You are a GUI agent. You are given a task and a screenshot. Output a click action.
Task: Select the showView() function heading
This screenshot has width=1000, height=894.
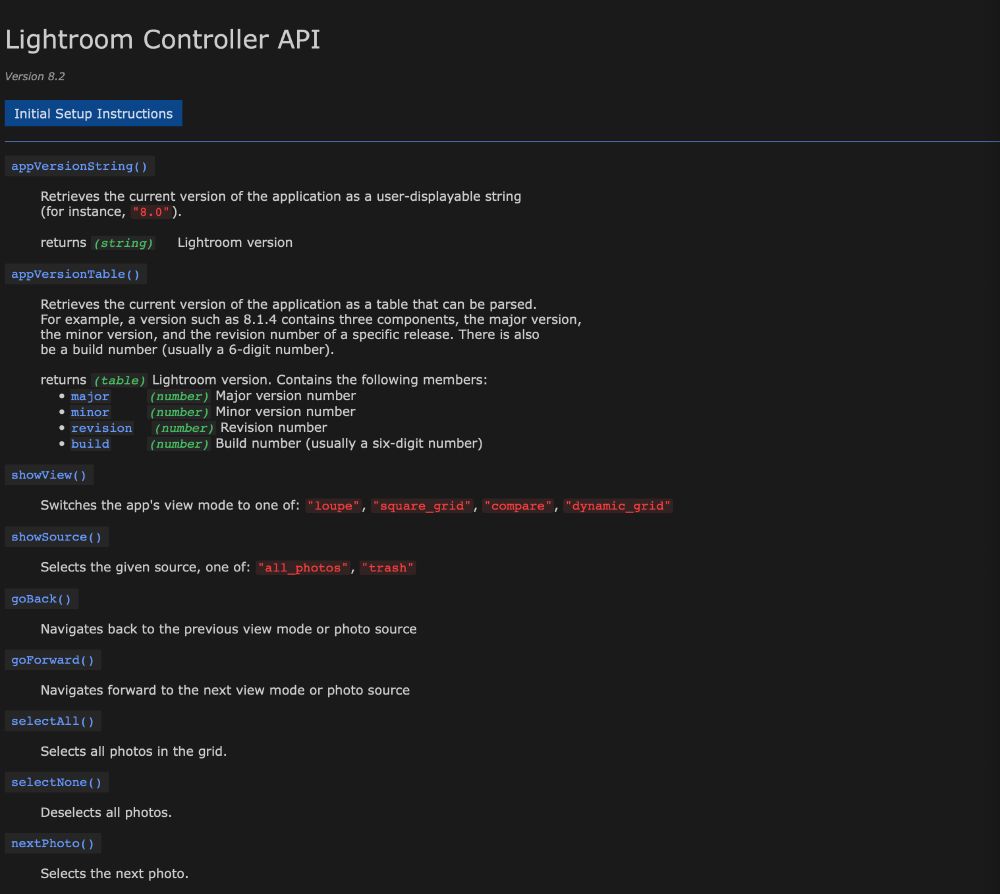(x=48, y=475)
